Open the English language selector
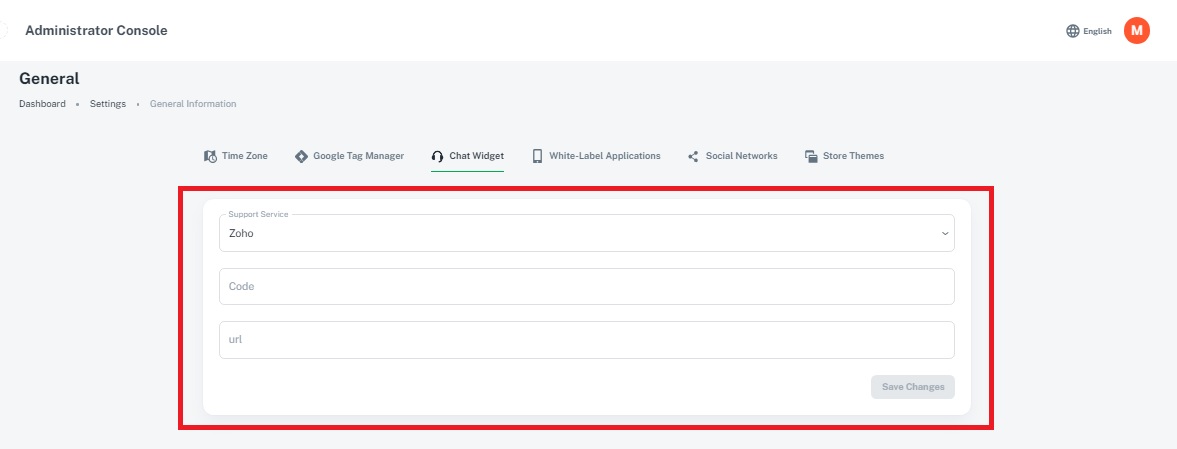 (x=1097, y=31)
